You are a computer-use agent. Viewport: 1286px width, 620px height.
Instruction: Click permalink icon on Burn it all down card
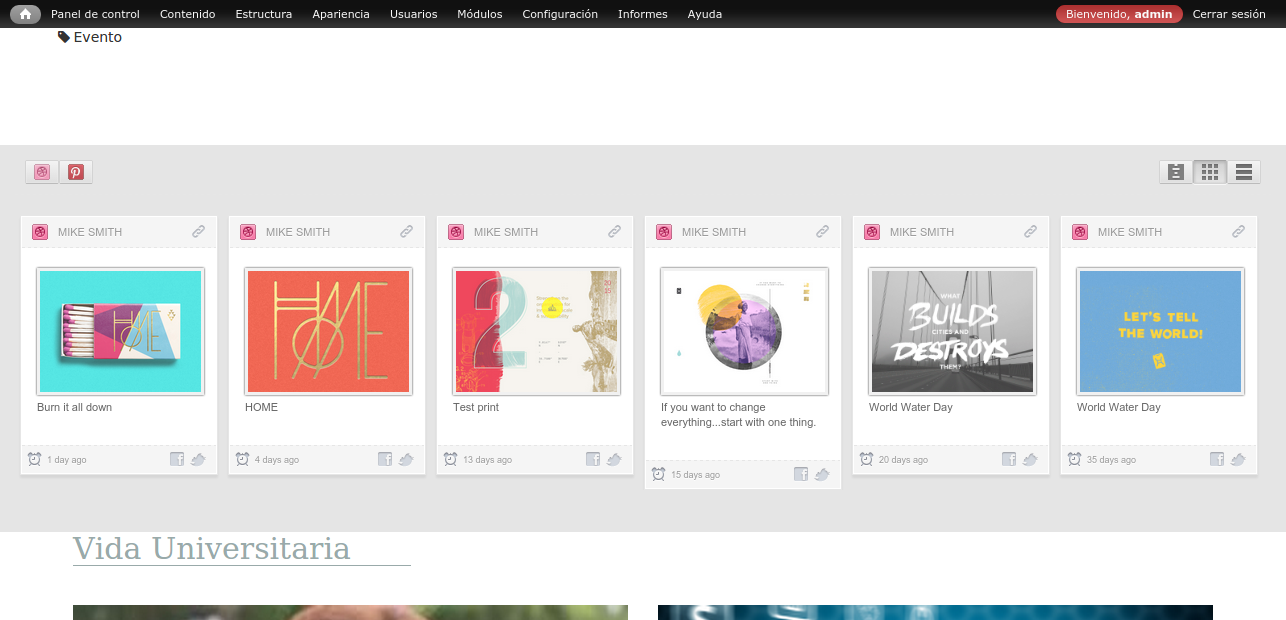[199, 231]
